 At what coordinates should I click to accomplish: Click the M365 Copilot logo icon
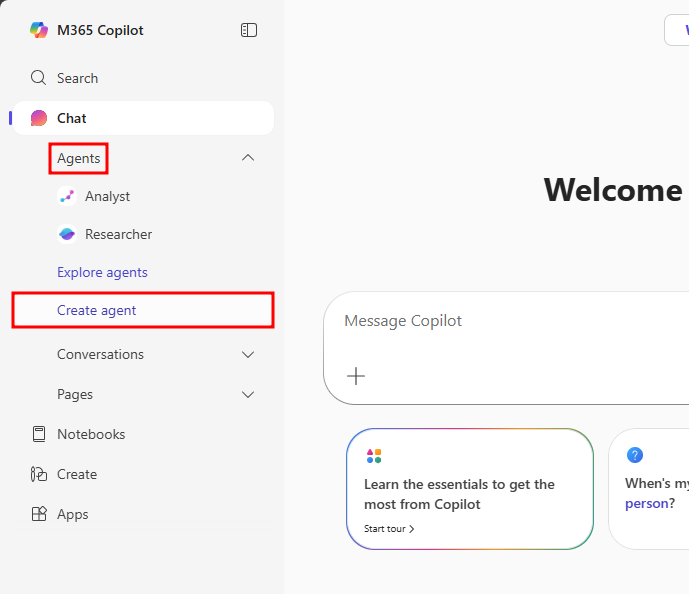click(x=39, y=30)
